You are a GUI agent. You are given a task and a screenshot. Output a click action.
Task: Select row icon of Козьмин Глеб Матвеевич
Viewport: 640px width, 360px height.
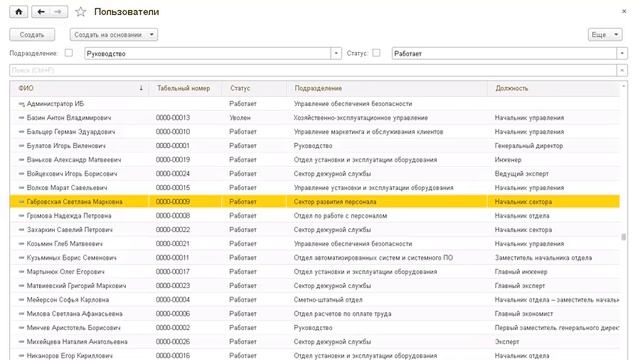[x=21, y=244]
